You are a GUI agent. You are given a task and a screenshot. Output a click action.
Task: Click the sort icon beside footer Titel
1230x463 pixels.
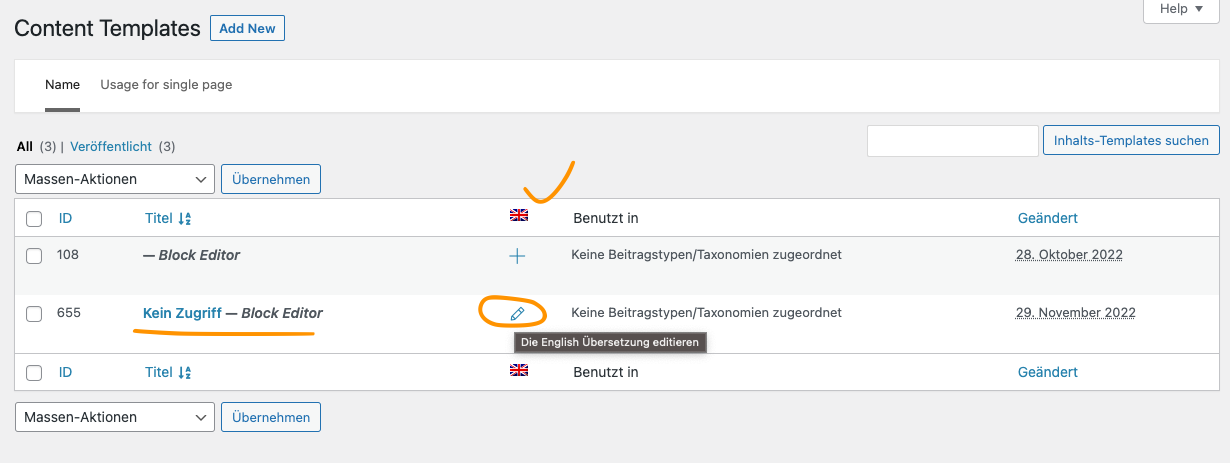pyautogui.click(x=184, y=372)
